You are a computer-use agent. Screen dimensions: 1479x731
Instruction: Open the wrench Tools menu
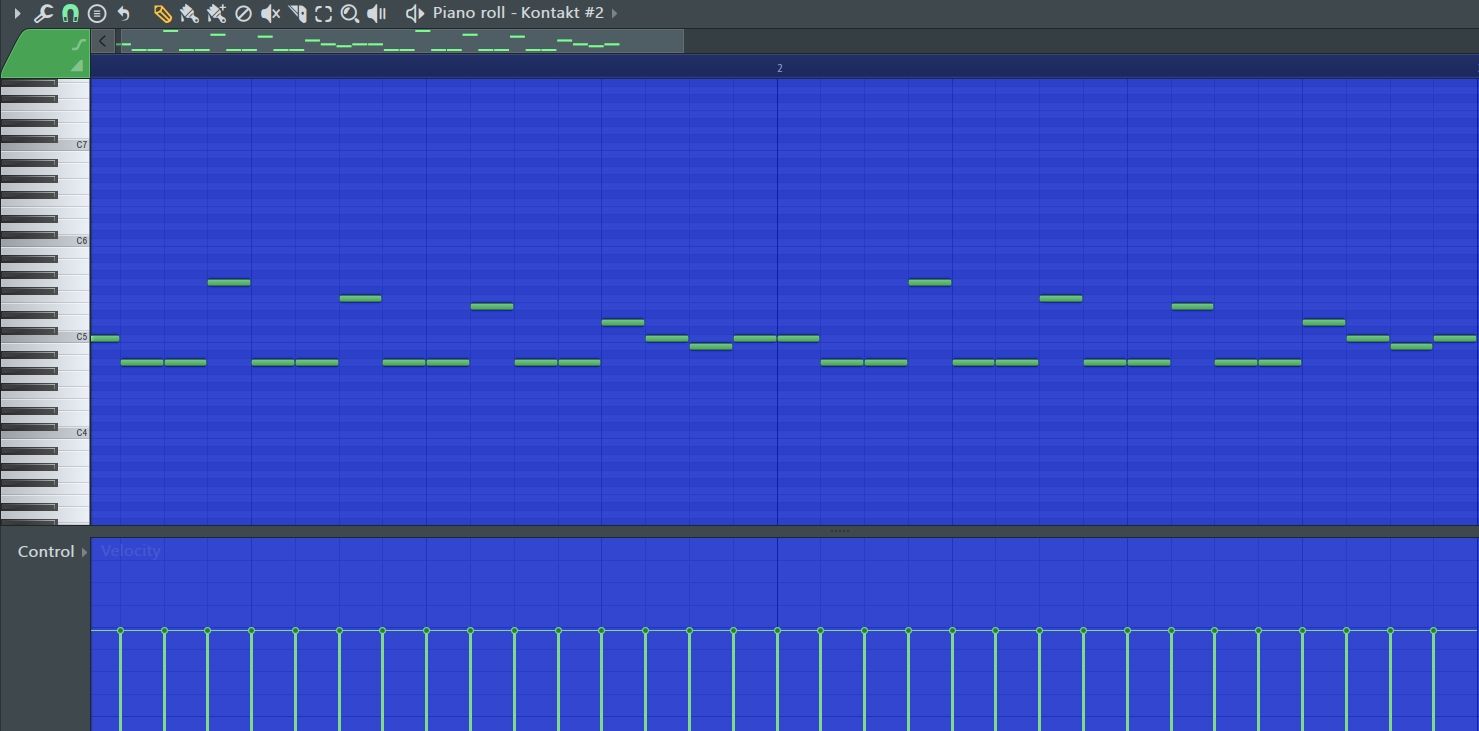43,13
